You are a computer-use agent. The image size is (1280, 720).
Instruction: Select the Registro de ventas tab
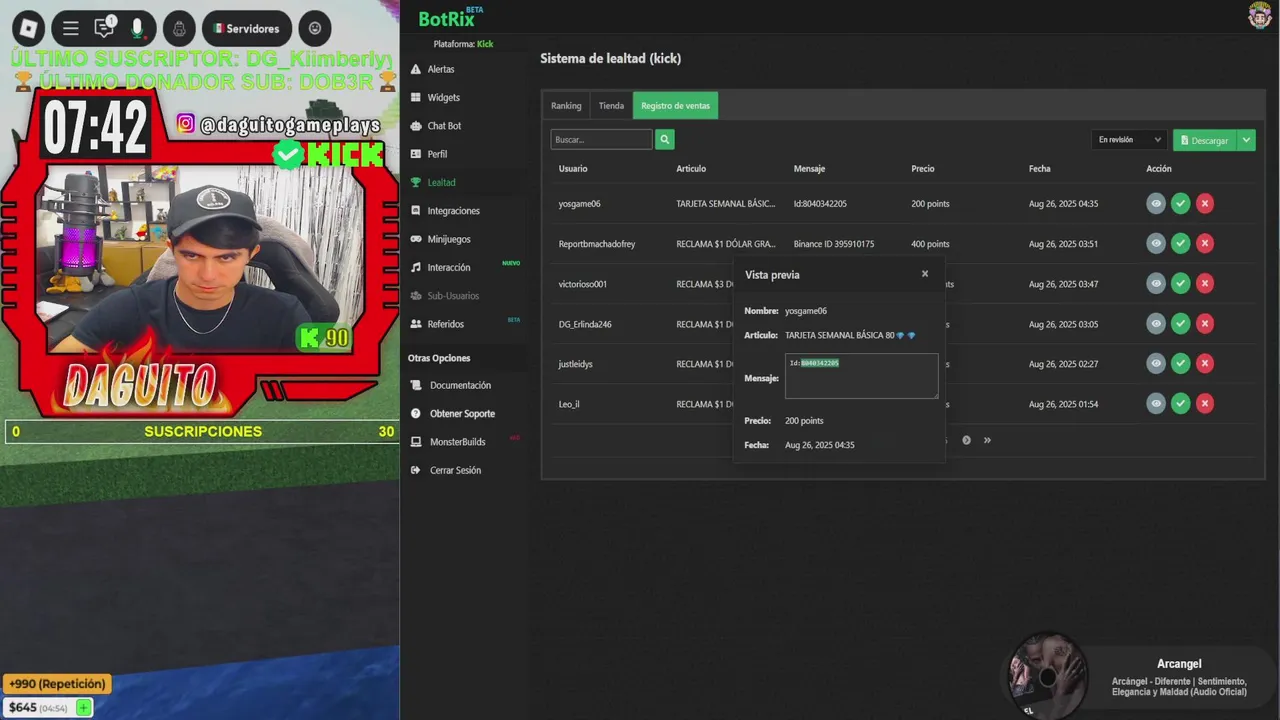pos(675,106)
